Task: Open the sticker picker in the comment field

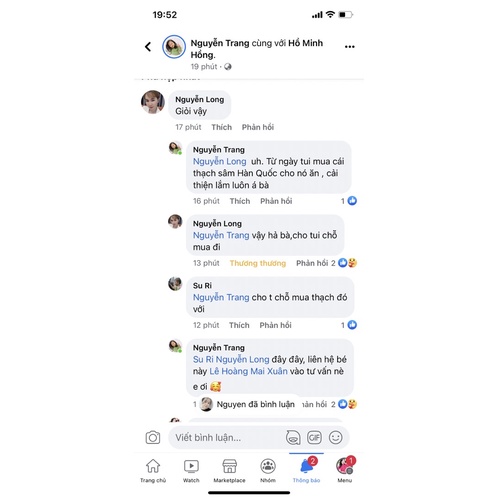Action: coord(293,437)
